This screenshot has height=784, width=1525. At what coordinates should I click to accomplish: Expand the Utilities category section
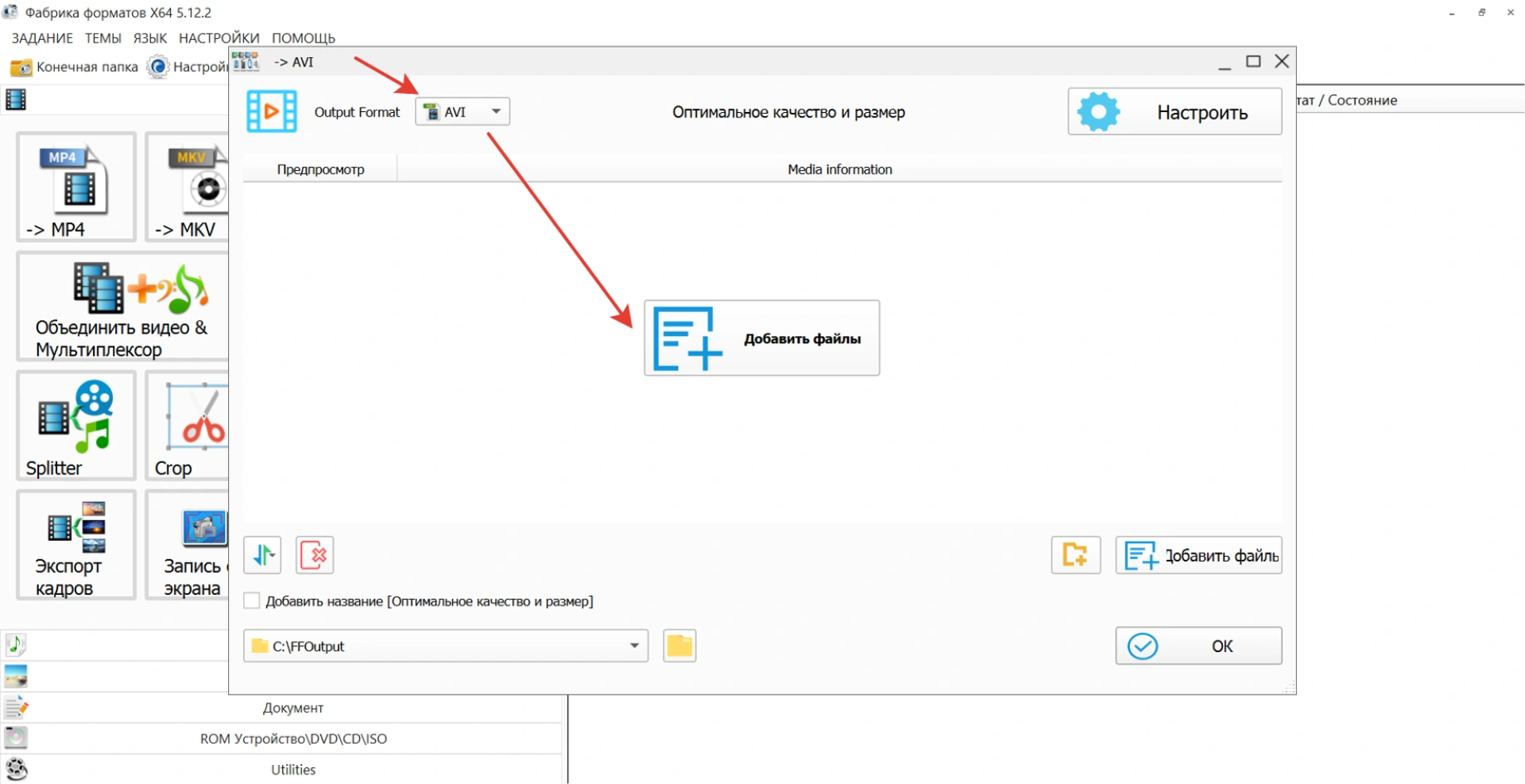coord(293,770)
